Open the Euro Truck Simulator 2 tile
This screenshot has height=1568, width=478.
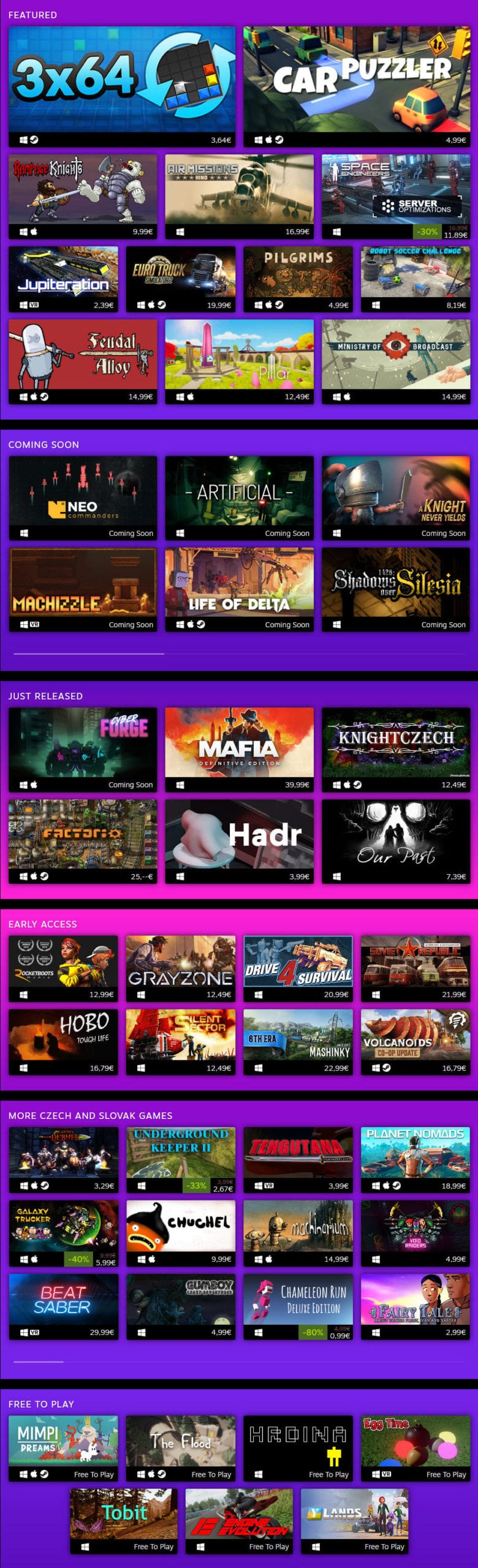(x=181, y=279)
